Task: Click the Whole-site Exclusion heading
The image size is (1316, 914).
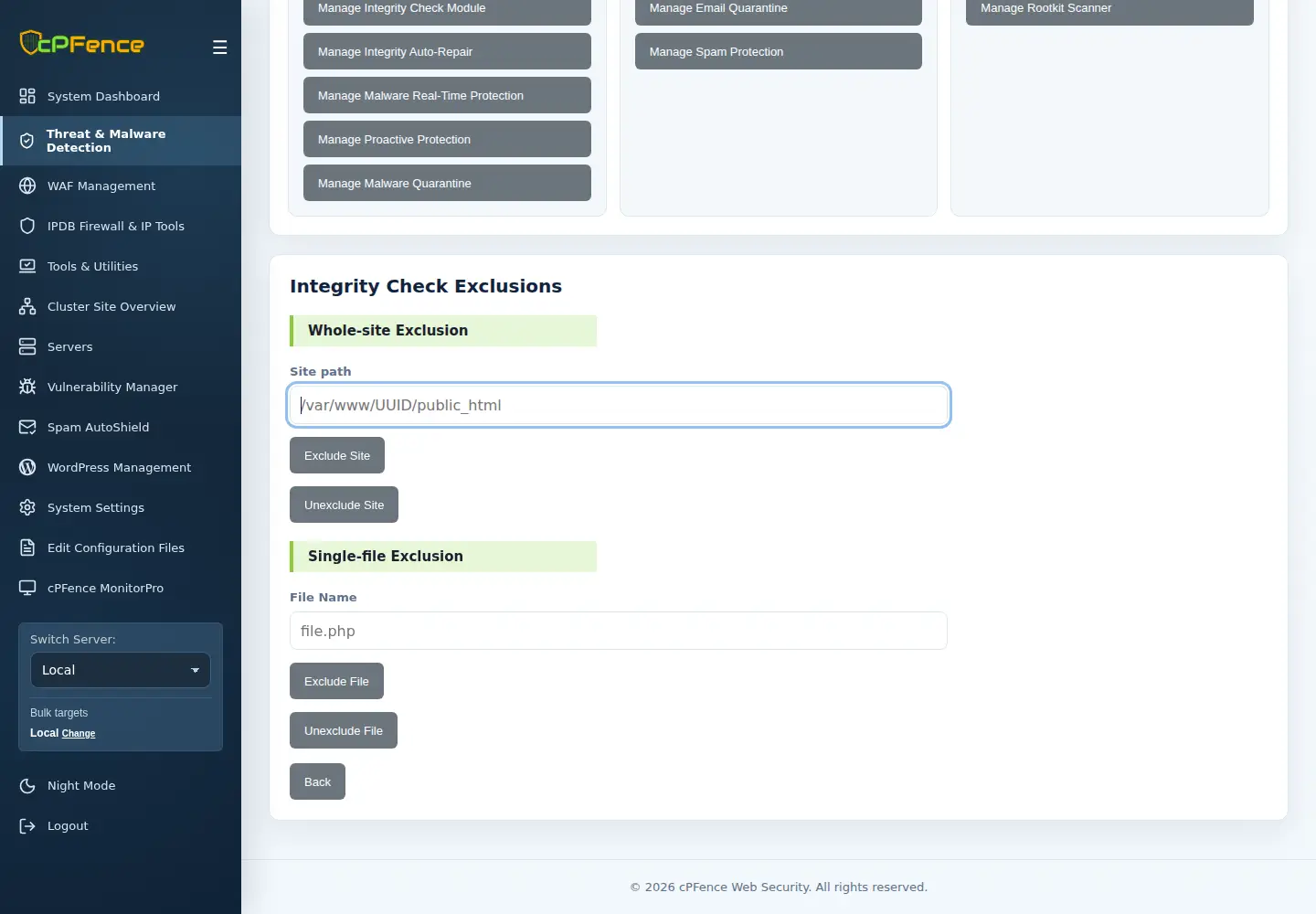Action: (443, 331)
